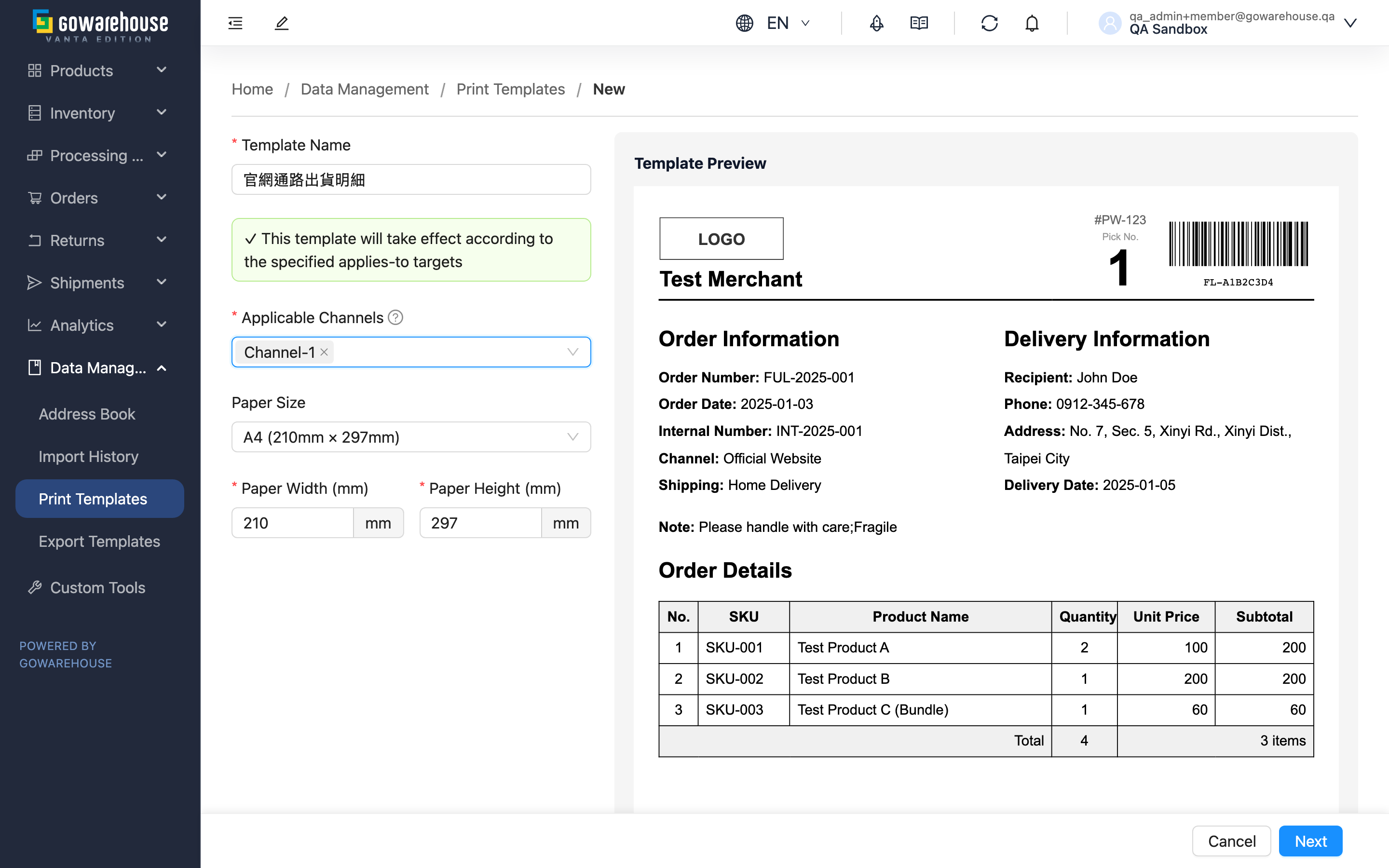The width and height of the screenshot is (1389, 868).
Task: Follow the Print Templates breadcrumb link
Action: pos(510,89)
